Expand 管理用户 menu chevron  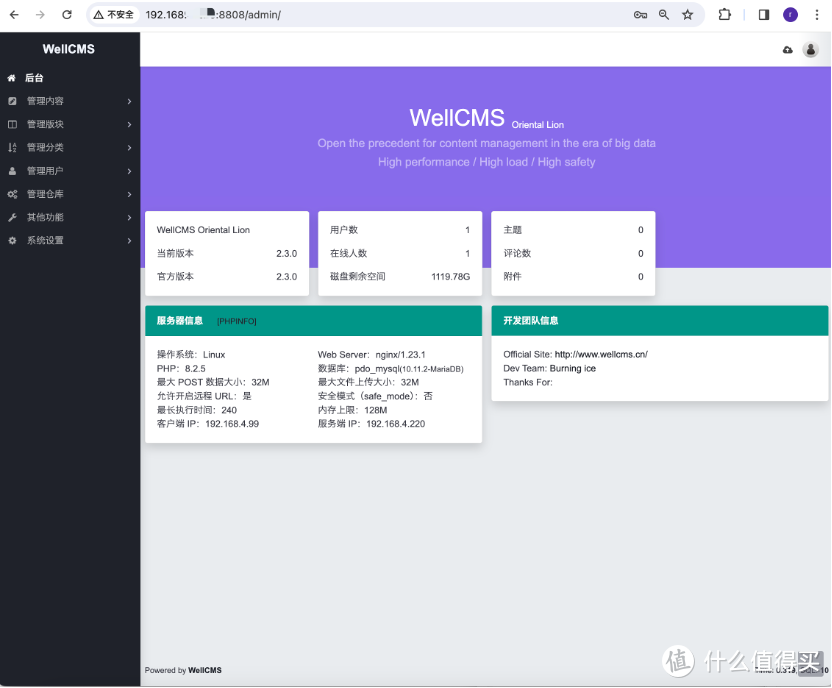click(129, 171)
